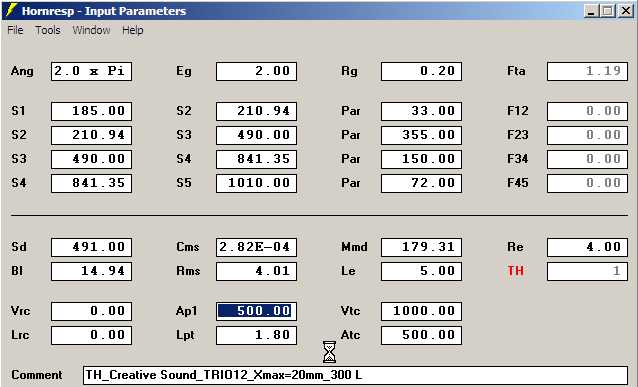The image size is (638, 387).
Task: Click the TH field showing 1
Action: point(587,271)
